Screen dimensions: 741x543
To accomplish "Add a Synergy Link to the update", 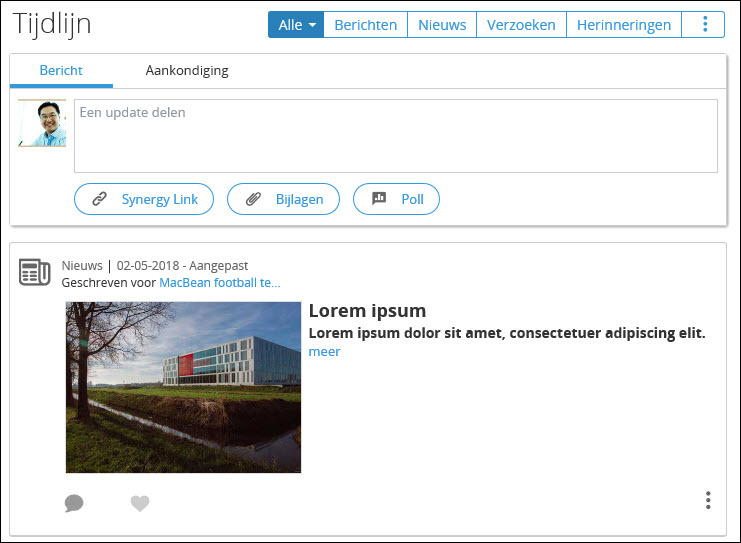I will tap(143, 199).
